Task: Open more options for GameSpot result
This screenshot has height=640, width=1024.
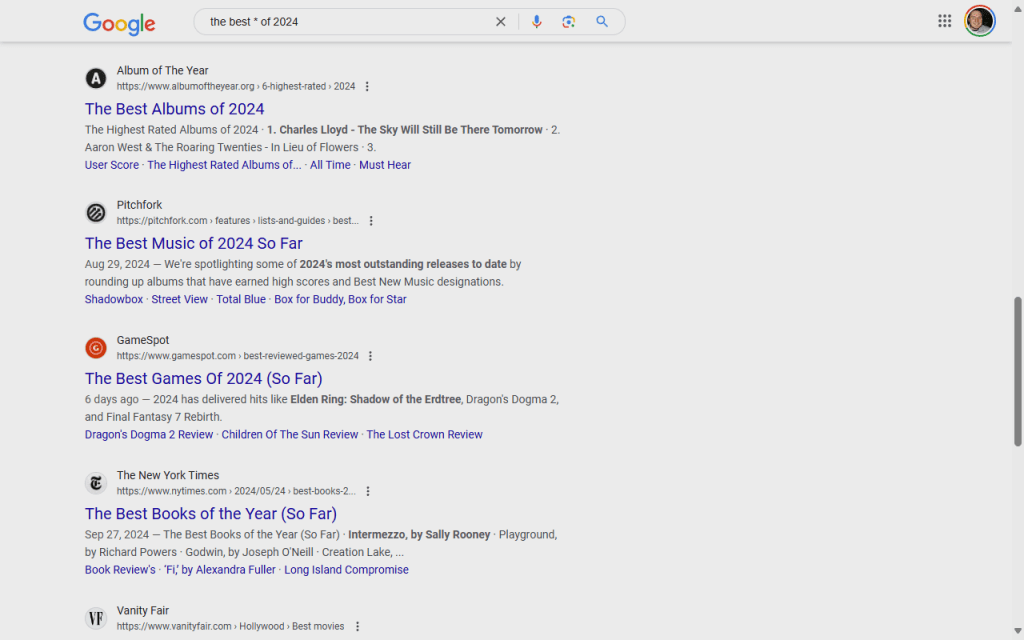Action: (370, 356)
